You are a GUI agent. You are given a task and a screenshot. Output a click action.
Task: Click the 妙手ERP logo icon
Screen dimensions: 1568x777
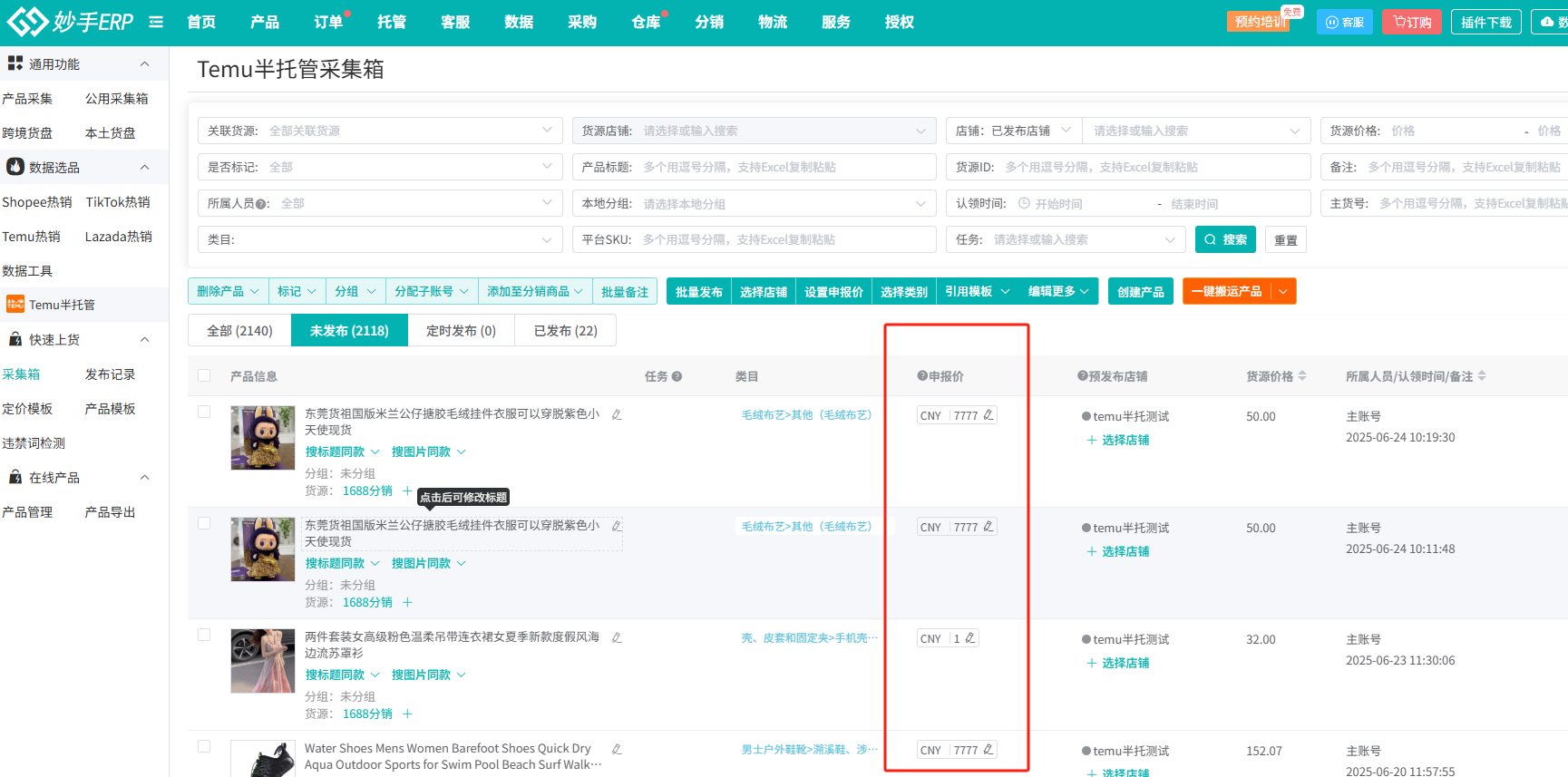pos(26,21)
